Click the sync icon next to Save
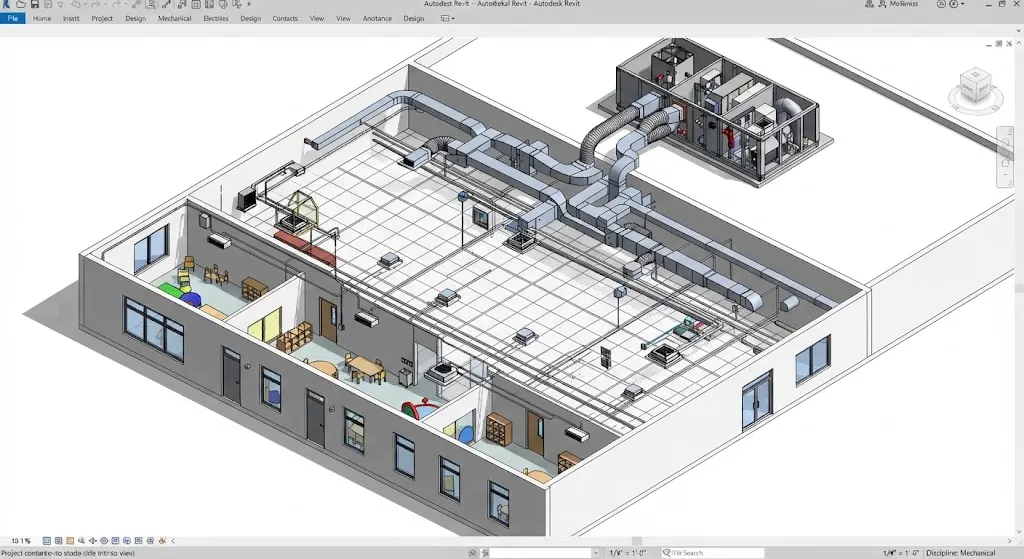 click(48, 4)
